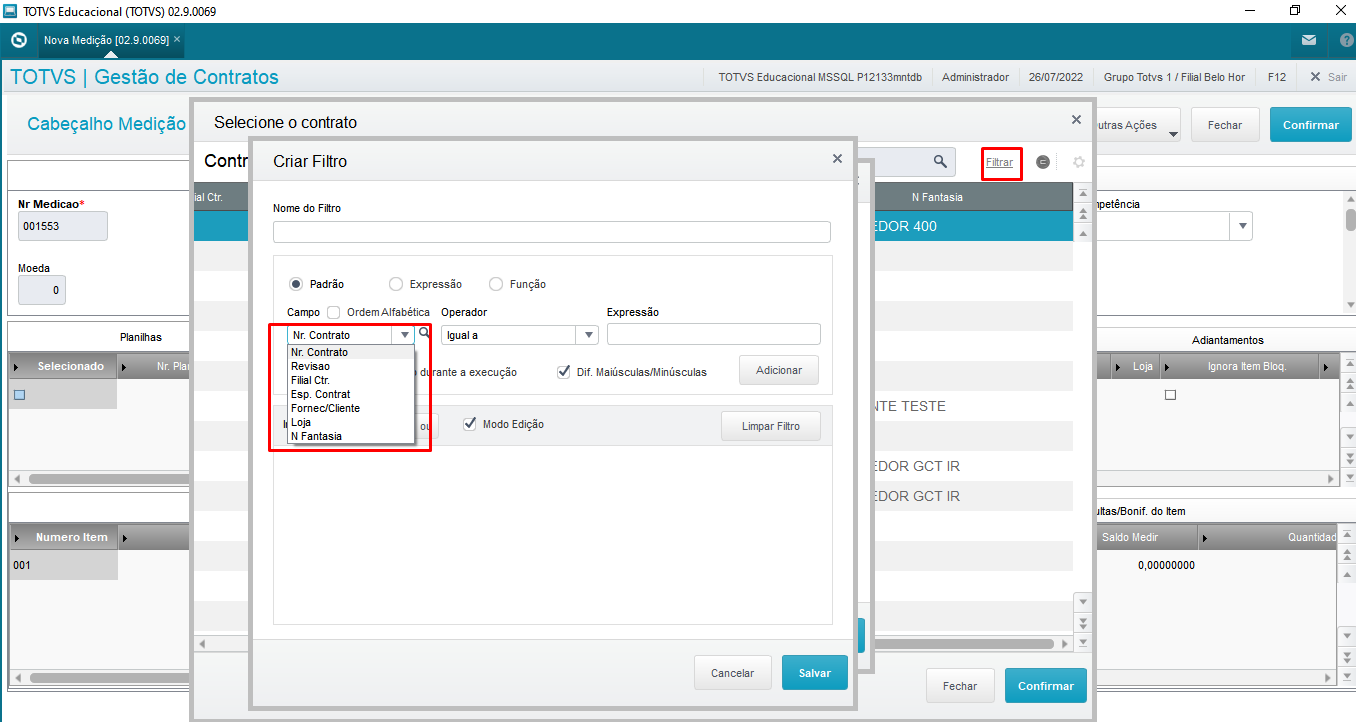Click Confirmar in Cabeçalho Medição header
The height and width of the screenshot is (722, 1356).
(1310, 125)
